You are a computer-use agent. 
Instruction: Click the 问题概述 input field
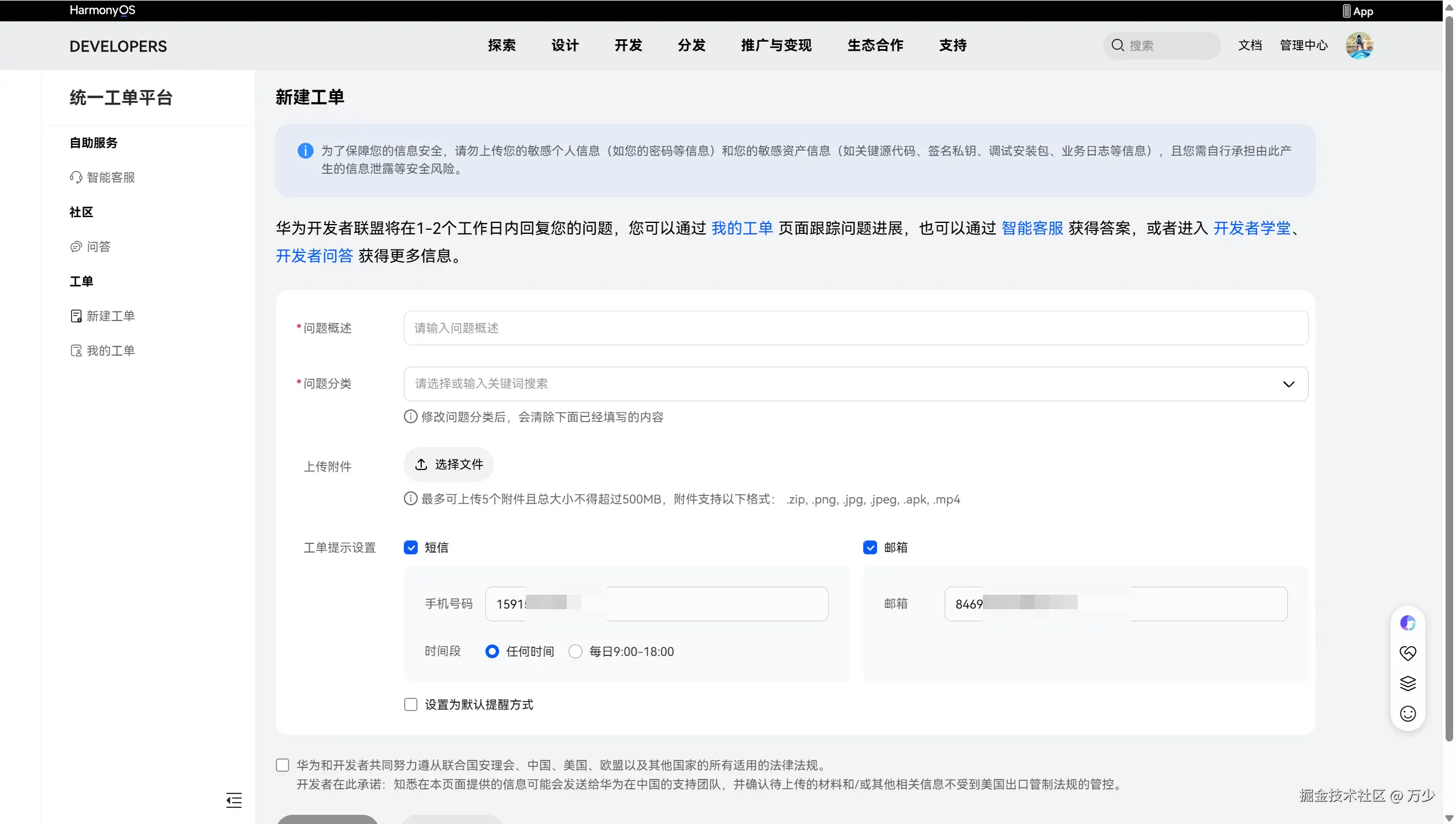855,328
